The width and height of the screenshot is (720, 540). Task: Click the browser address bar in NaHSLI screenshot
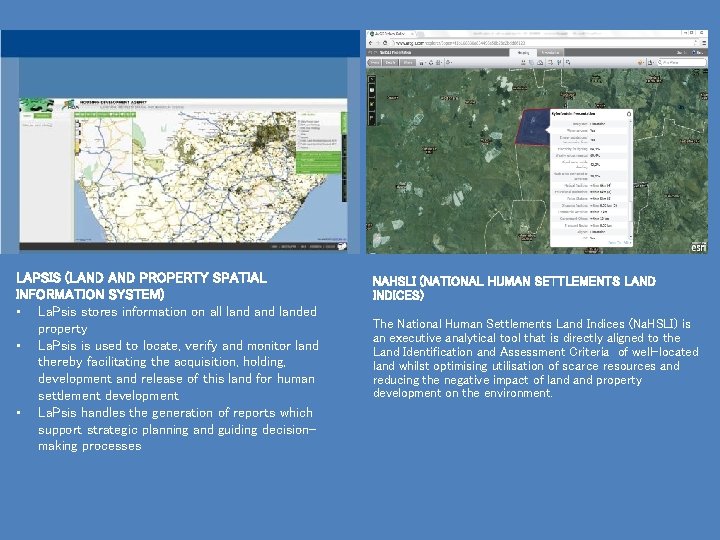pos(546,43)
